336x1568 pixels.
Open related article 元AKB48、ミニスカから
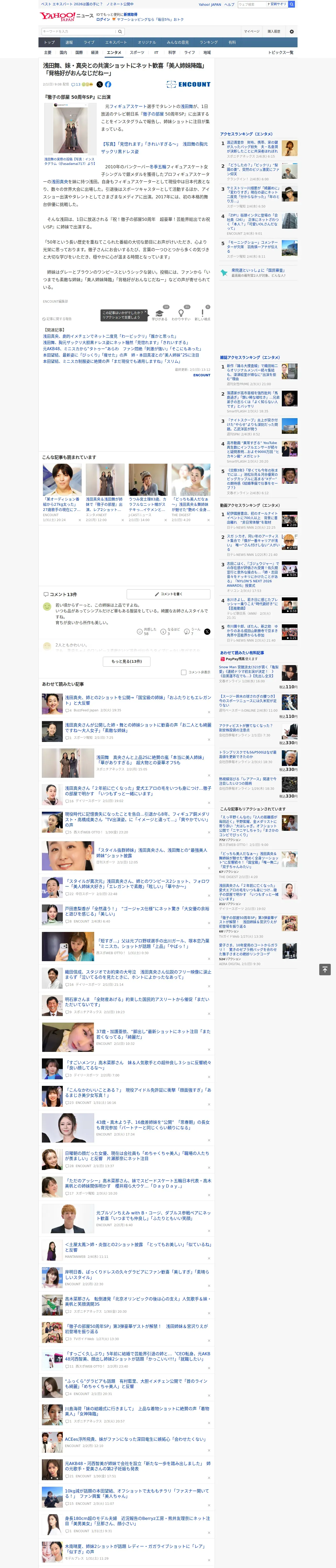click(122, 349)
